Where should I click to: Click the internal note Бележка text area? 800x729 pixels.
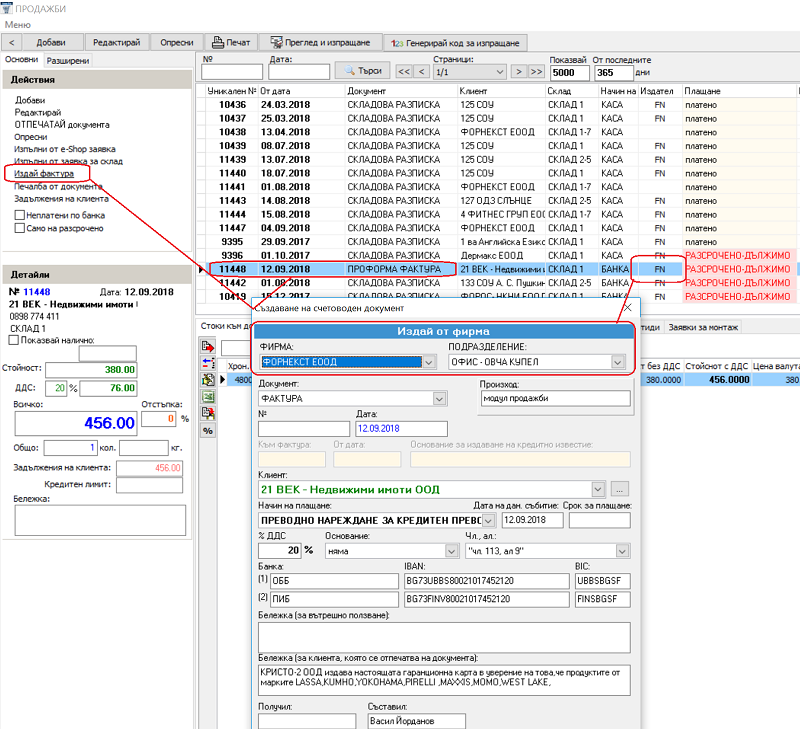(x=444, y=637)
